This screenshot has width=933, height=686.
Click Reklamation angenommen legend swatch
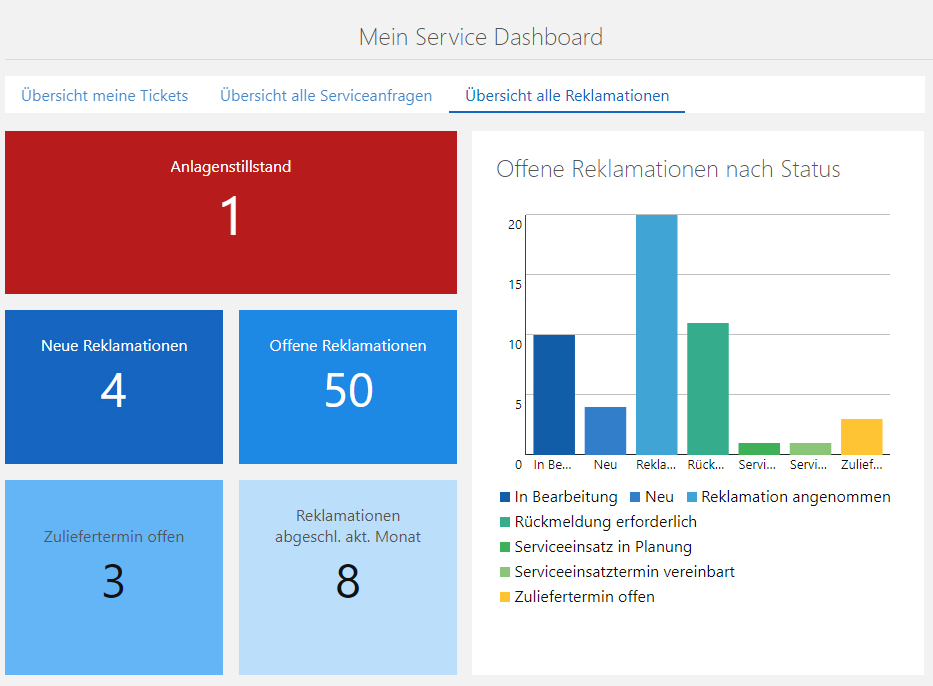(692, 497)
